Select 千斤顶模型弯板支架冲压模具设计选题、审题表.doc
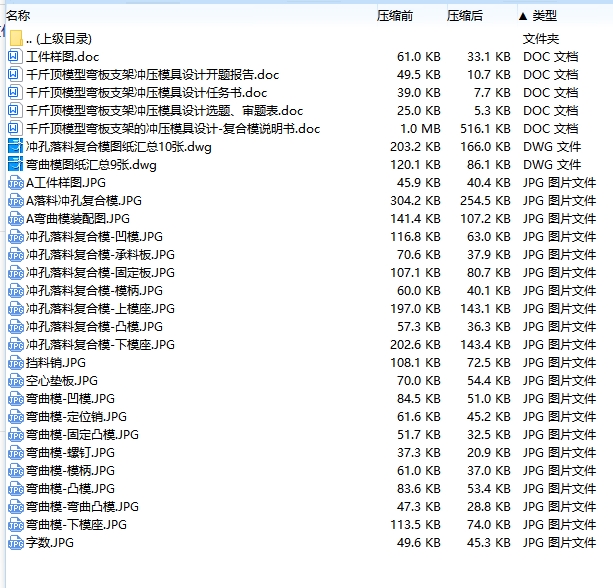 (x=165, y=111)
